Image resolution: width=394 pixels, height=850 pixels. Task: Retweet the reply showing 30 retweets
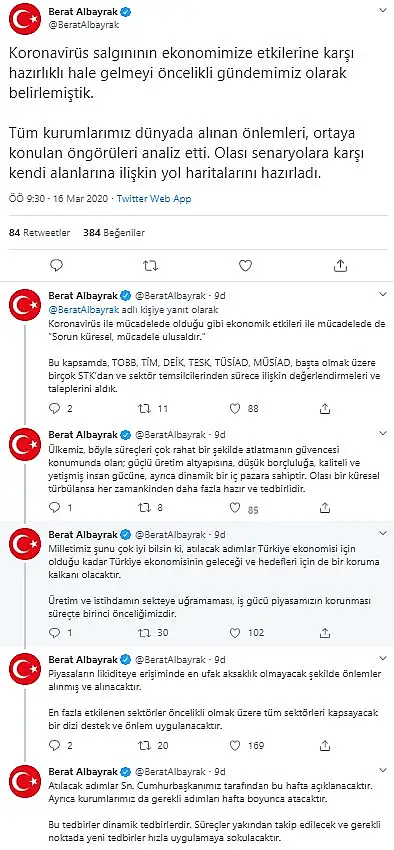145,633
